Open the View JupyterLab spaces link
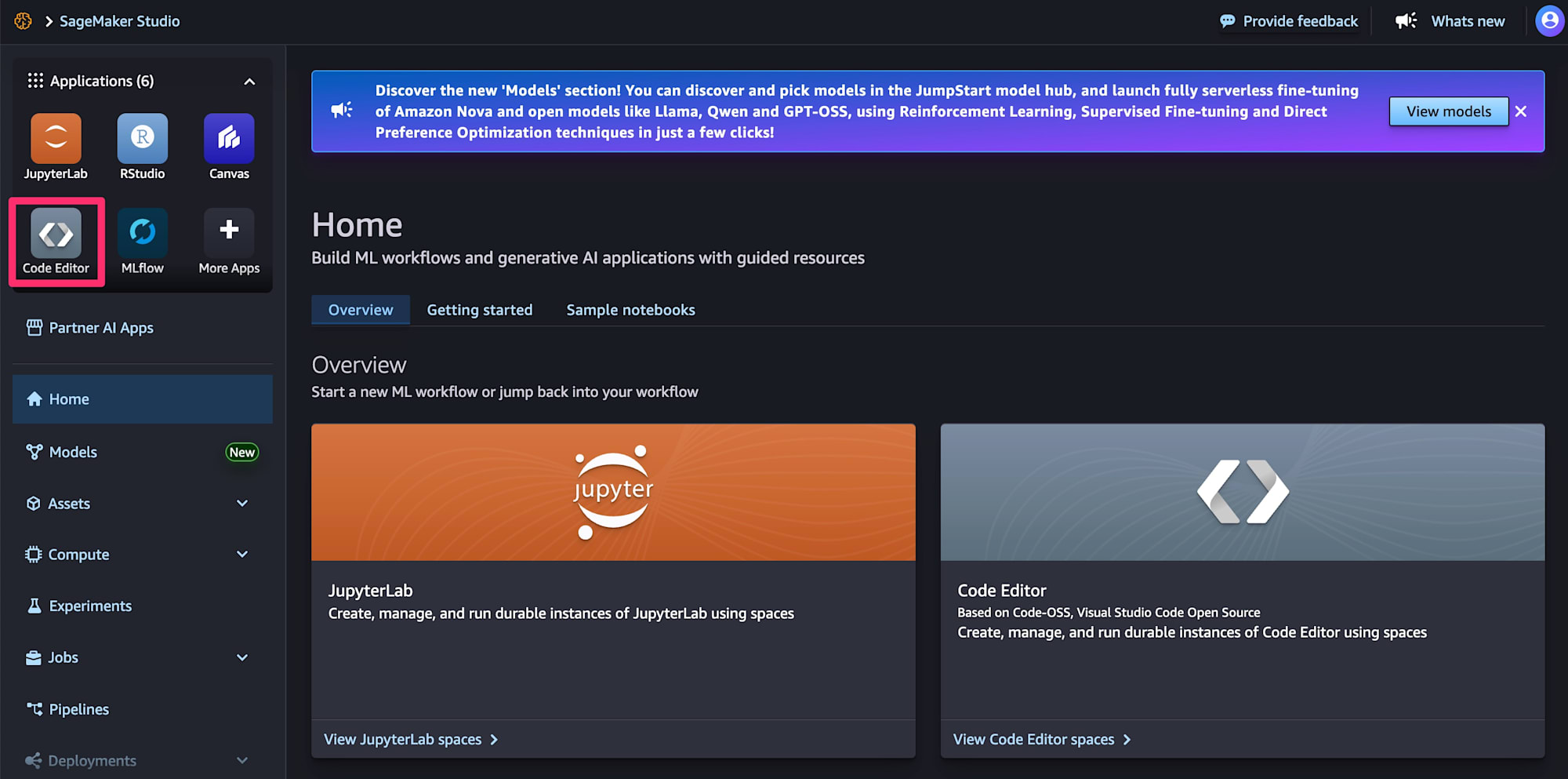This screenshot has height=779, width=1568. point(411,740)
